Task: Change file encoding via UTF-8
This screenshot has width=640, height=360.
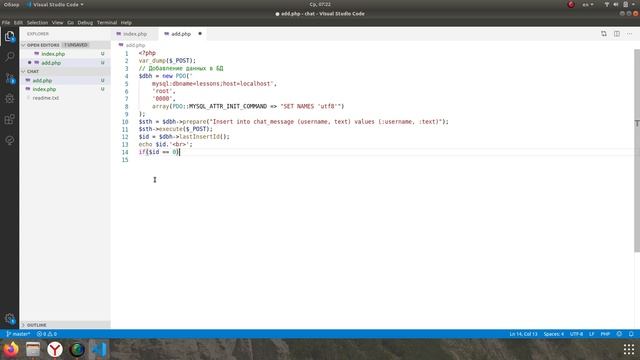Action: (576, 334)
